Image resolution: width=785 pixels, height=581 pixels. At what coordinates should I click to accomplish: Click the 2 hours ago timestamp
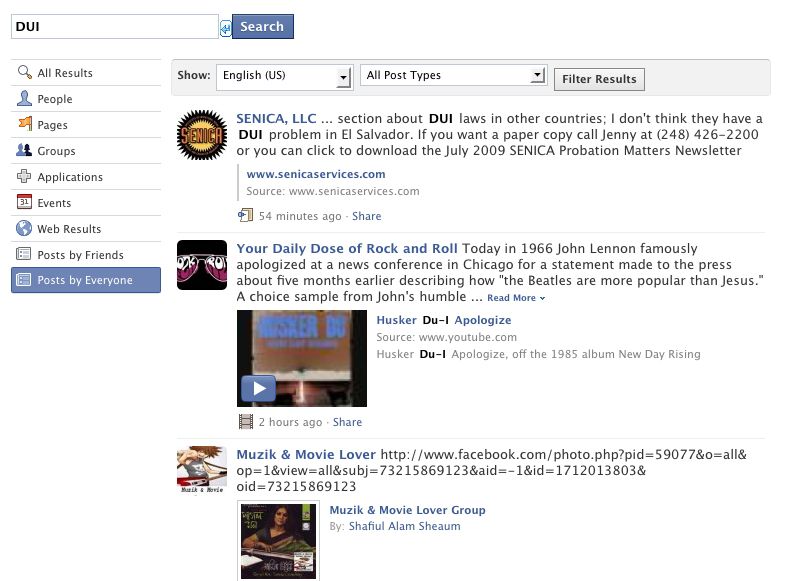pyautogui.click(x=290, y=422)
